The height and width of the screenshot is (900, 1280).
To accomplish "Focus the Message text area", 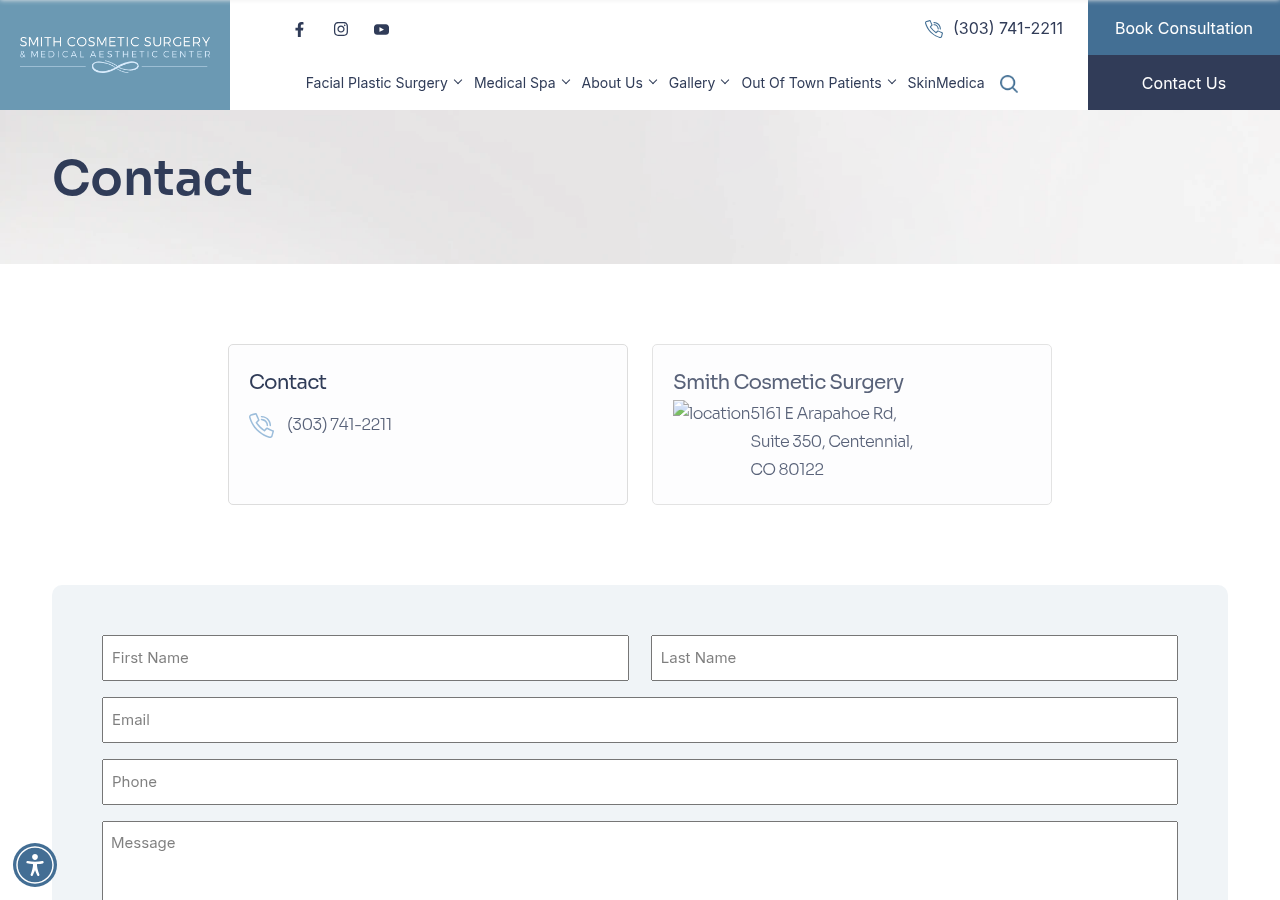I will point(640,861).
